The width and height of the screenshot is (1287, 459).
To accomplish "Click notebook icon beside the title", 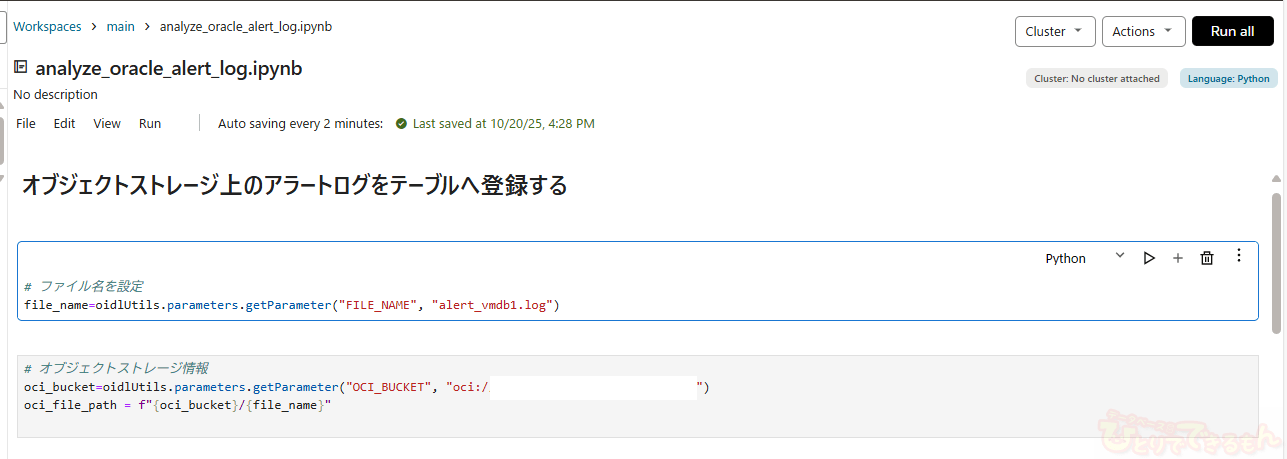I will [x=20, y=68].
